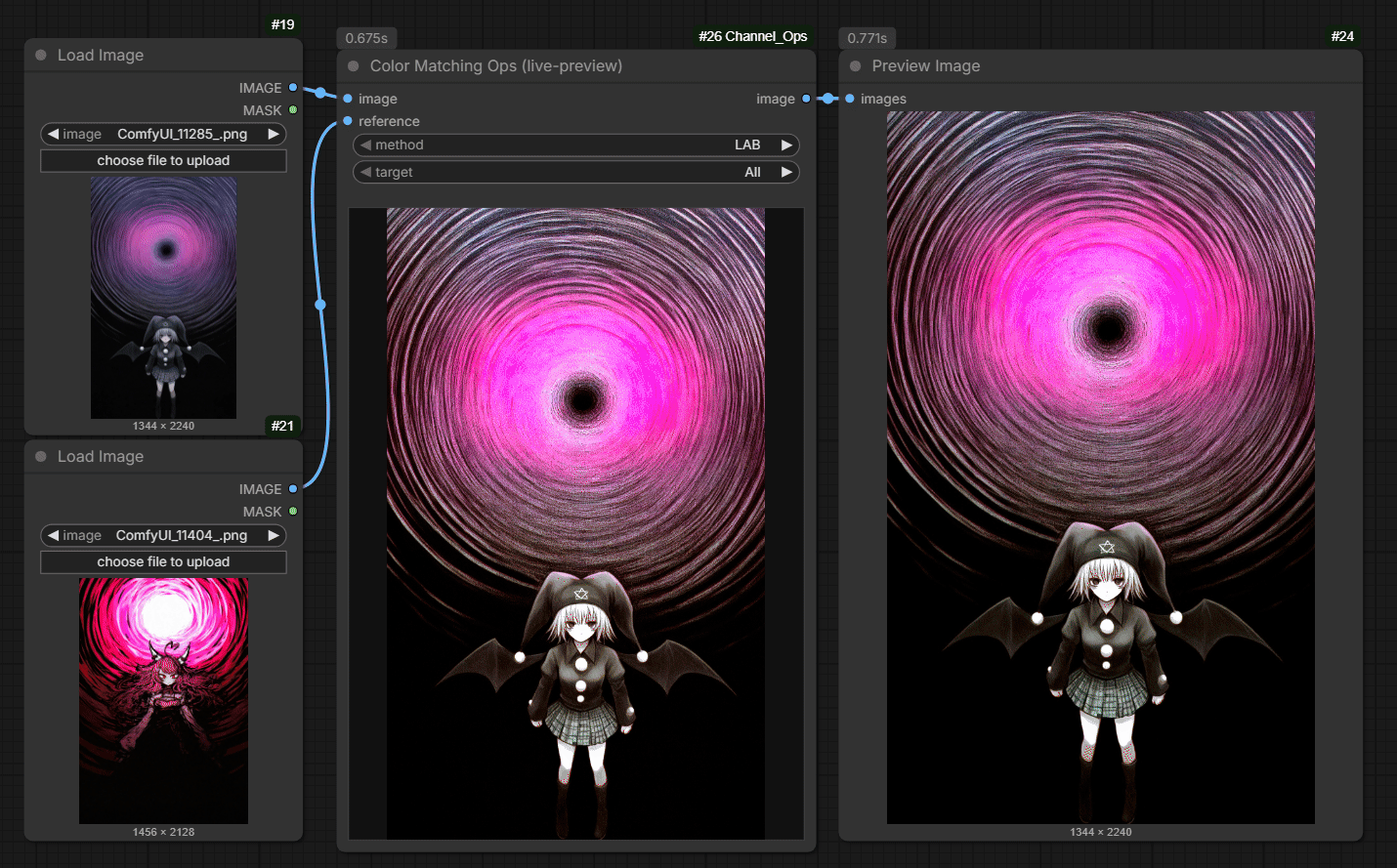
Task: Click the images input port on Preview Image
Action: pos(850,98)
